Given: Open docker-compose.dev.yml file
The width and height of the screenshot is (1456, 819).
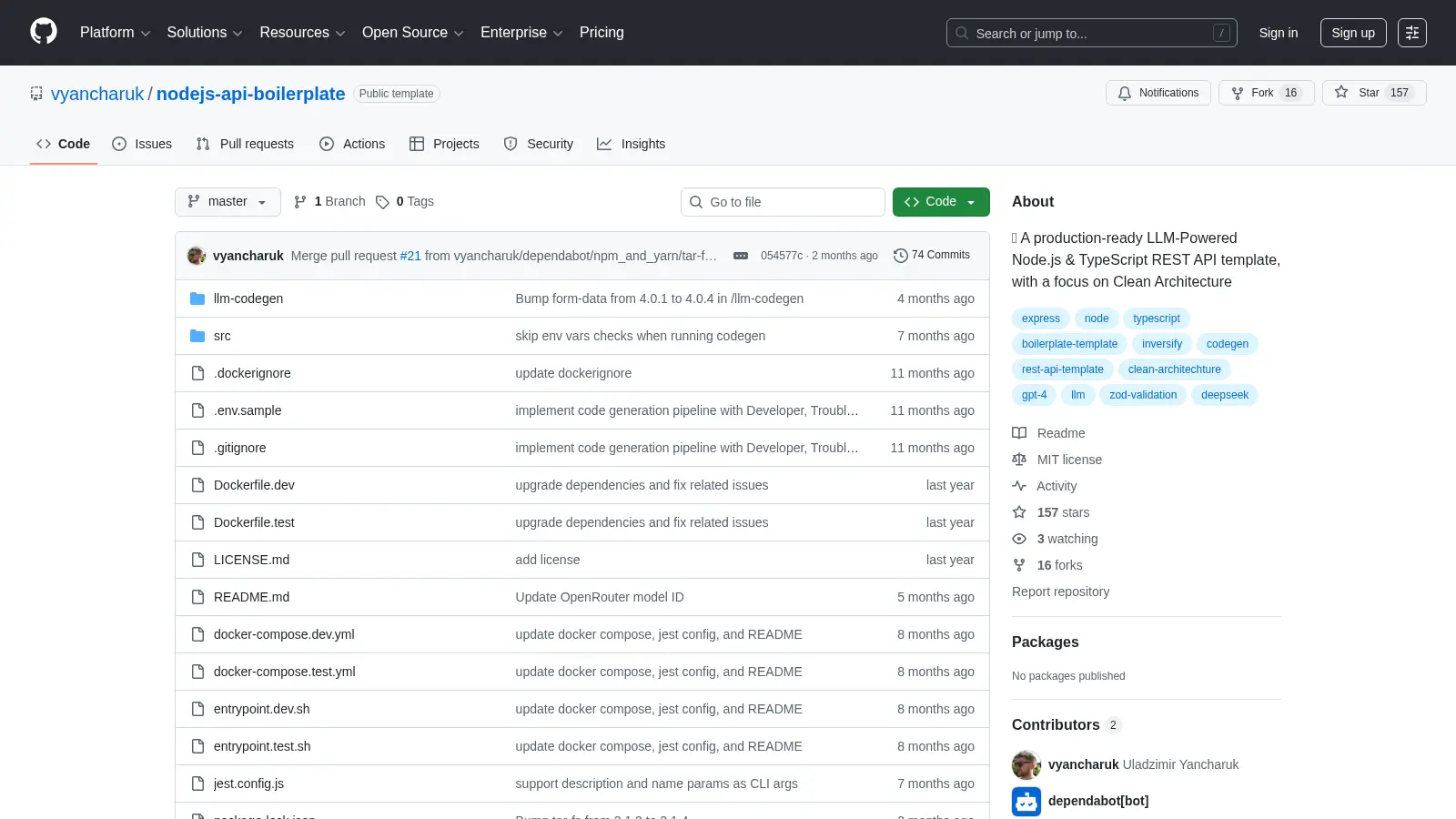Looking at the screenshot, I should pos(284,634).
